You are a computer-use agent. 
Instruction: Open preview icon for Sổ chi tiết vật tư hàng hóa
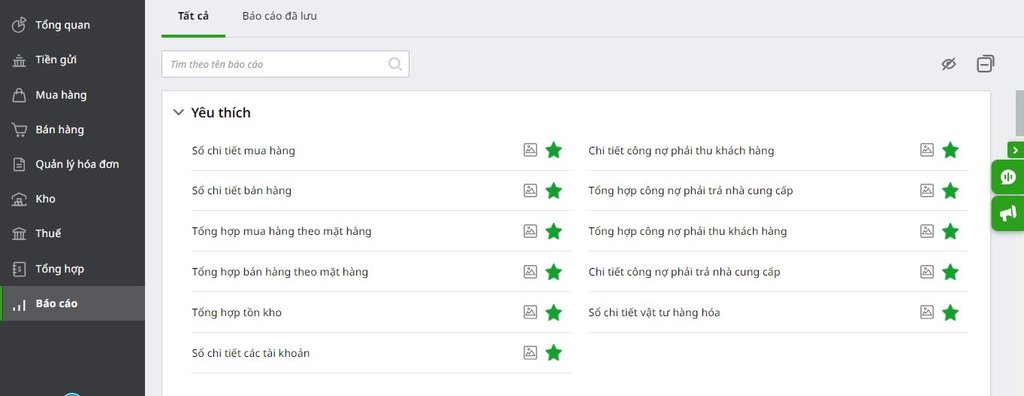(x=927, y=312)
